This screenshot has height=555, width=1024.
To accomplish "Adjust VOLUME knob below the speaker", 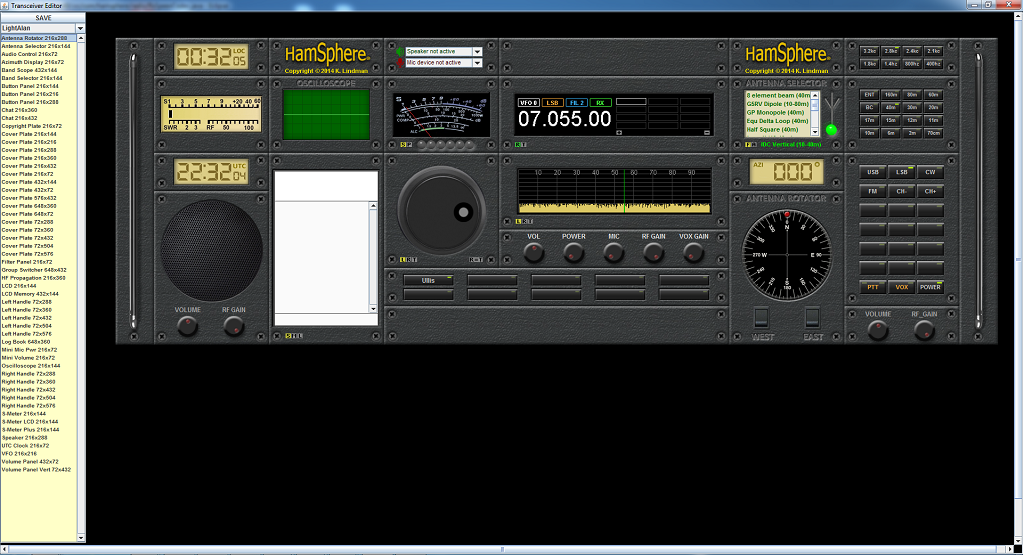I will (187, 326).
